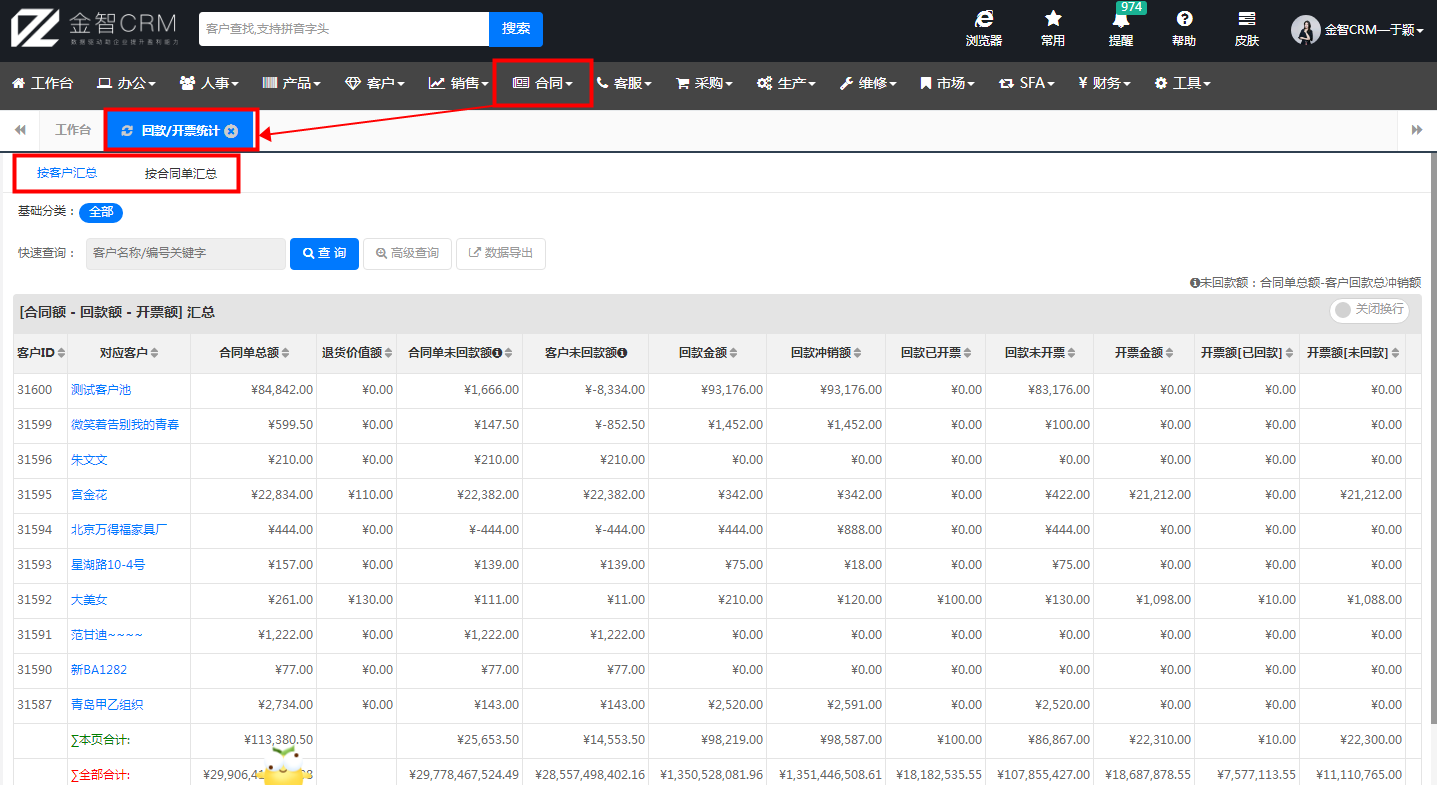Open customer link 范甘迪~~~~

(107, 635)
